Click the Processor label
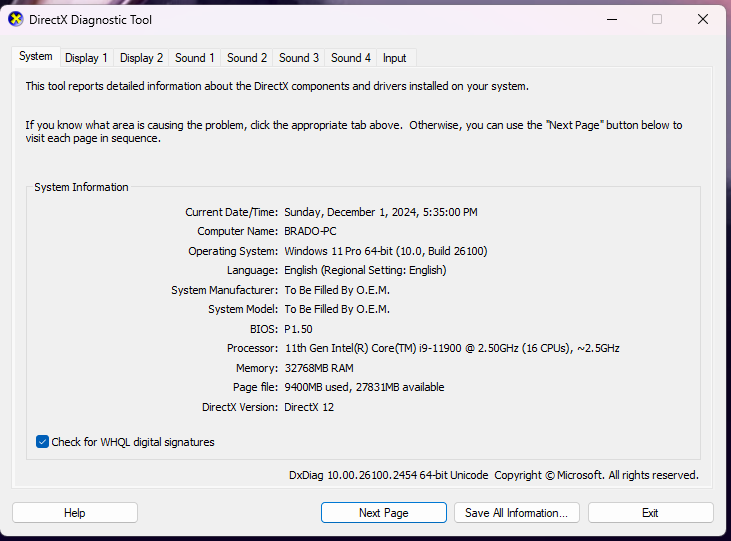The image size is (731, 541). pyautogui.click(x=253, y=348)
